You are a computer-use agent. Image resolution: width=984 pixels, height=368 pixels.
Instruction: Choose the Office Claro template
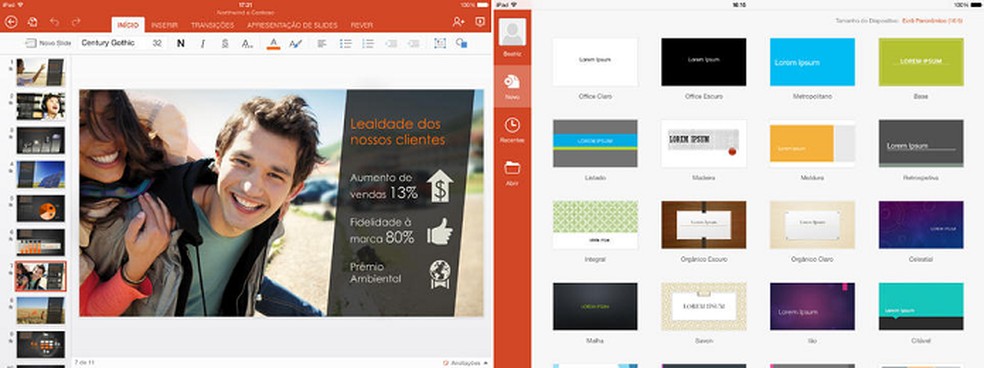(x=595, y=62)
